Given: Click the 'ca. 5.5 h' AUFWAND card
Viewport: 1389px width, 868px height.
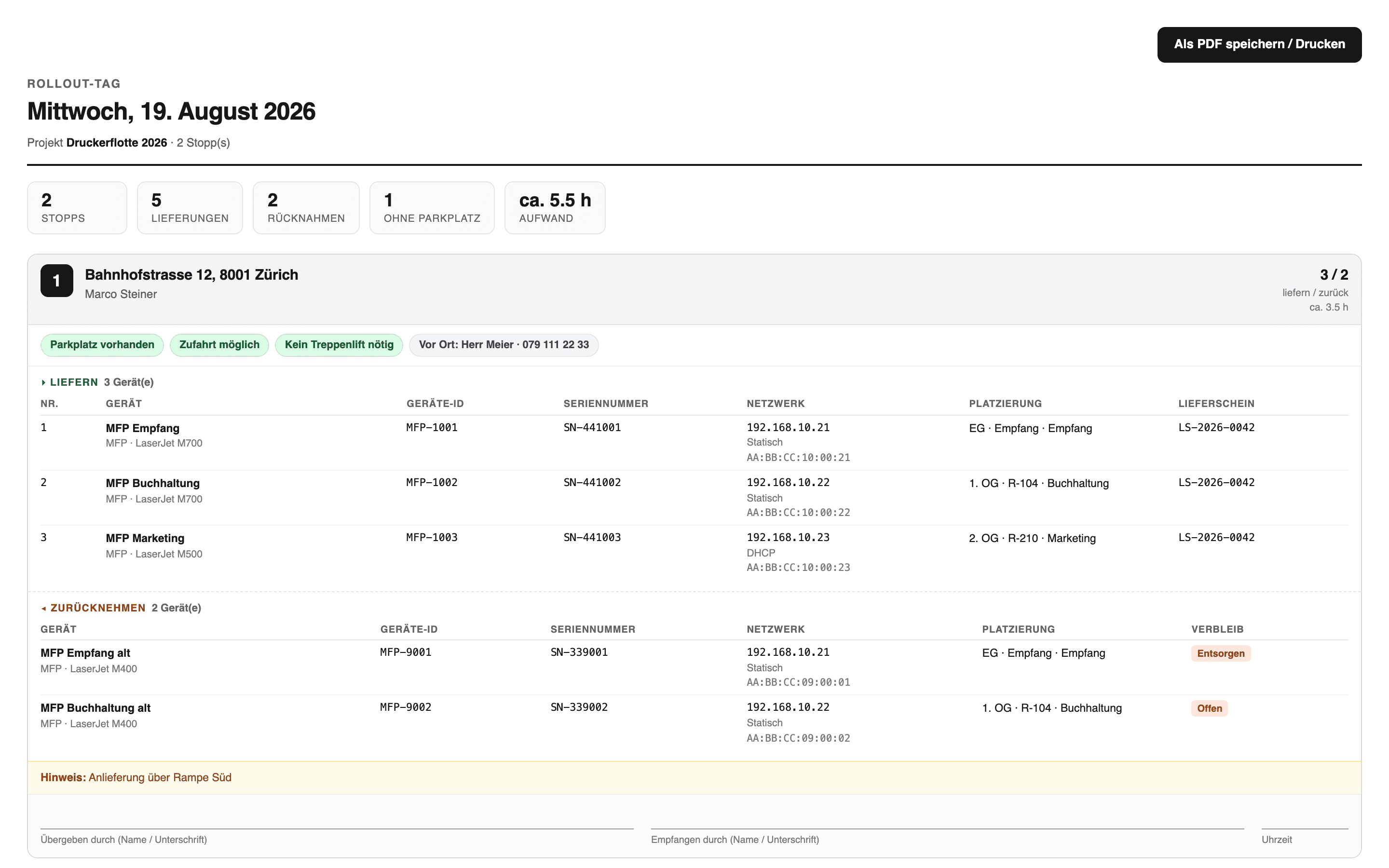Looking at the screenshot, I should pos(555,208).
